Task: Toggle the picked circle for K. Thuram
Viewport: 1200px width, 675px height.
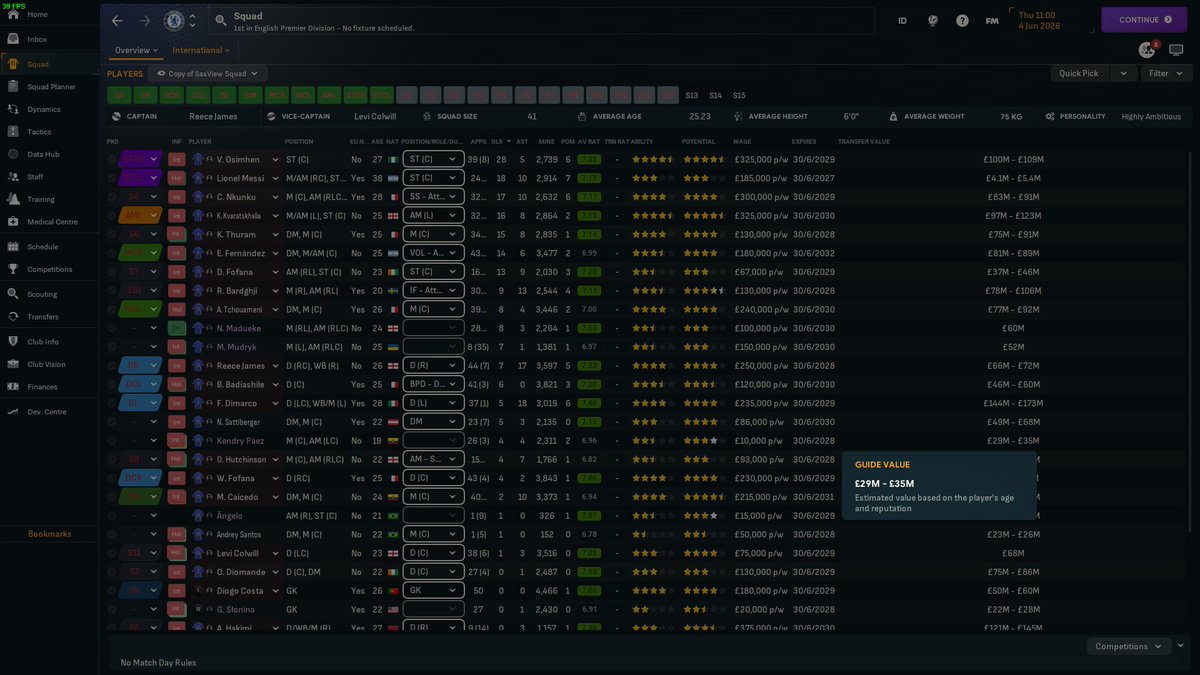Action: pyautogui.click(x=112, y=234)
